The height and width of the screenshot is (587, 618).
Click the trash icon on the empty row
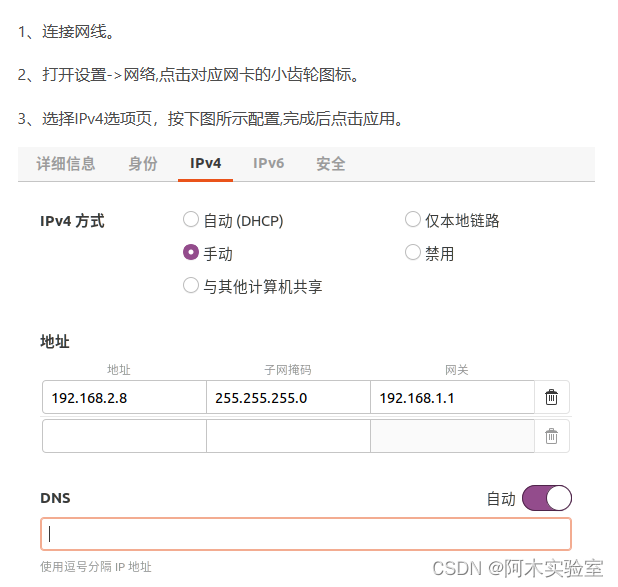click(551, 436)
